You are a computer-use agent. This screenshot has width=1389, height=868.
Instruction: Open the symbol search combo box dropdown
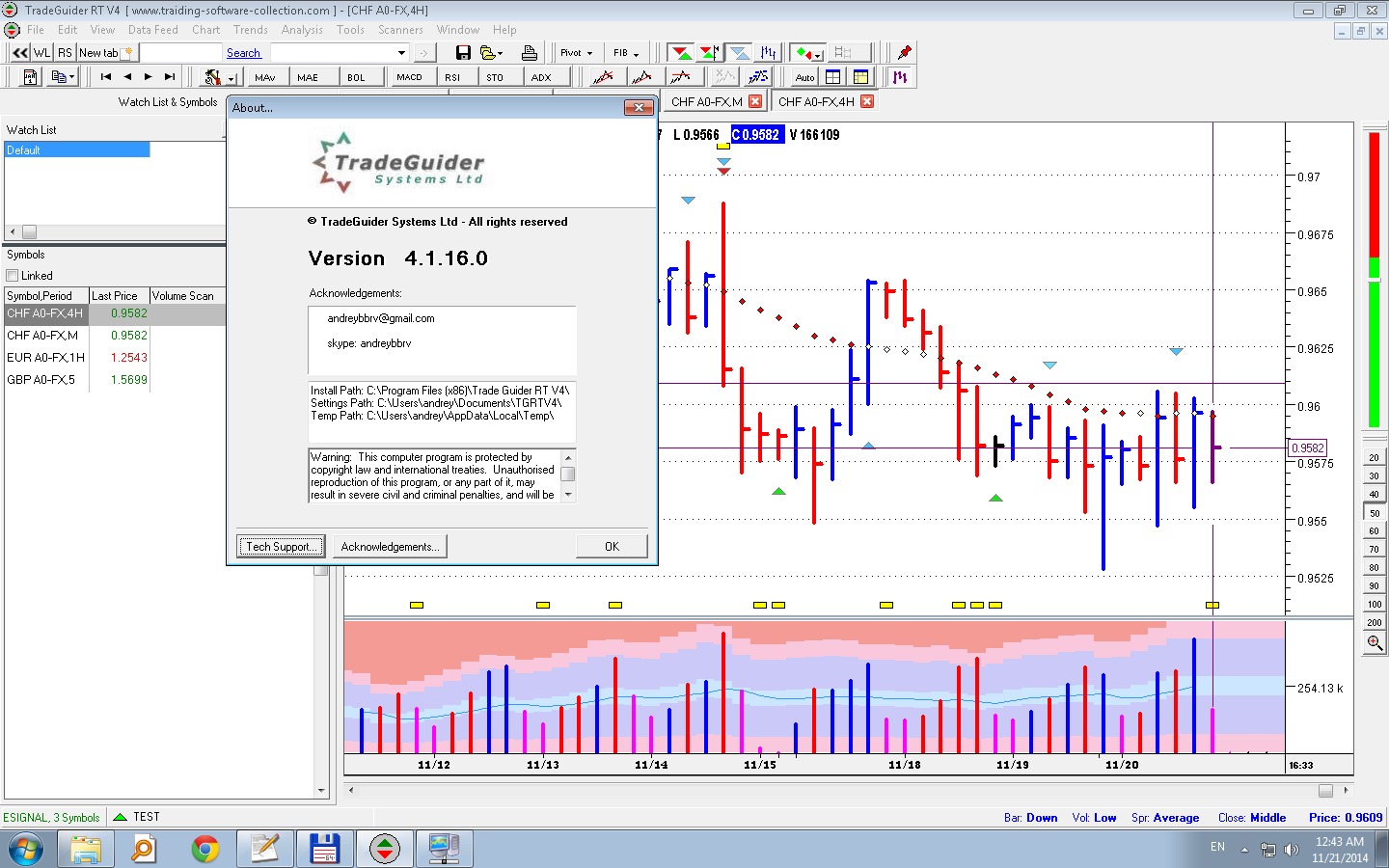[x=401, y=53]
